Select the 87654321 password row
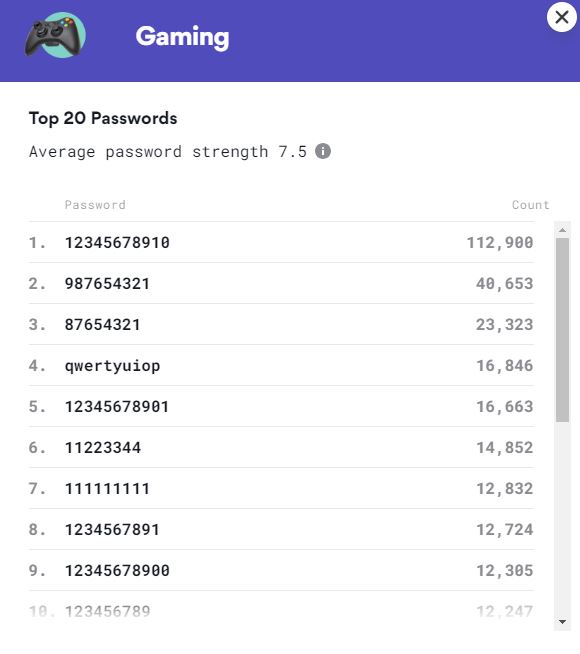Image resolution: width=580 pixels, height=654 pixels. tap(281, 324)
